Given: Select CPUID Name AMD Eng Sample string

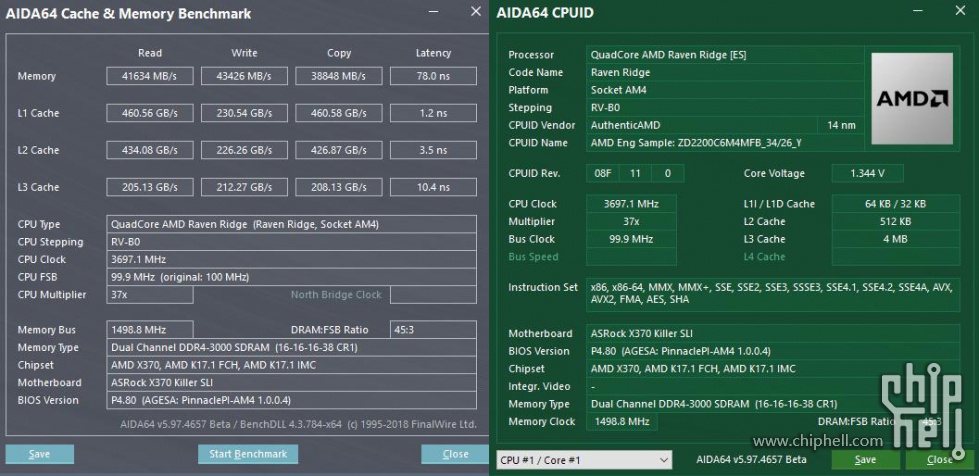Looking at the screenshot, I should pos(725,142).
